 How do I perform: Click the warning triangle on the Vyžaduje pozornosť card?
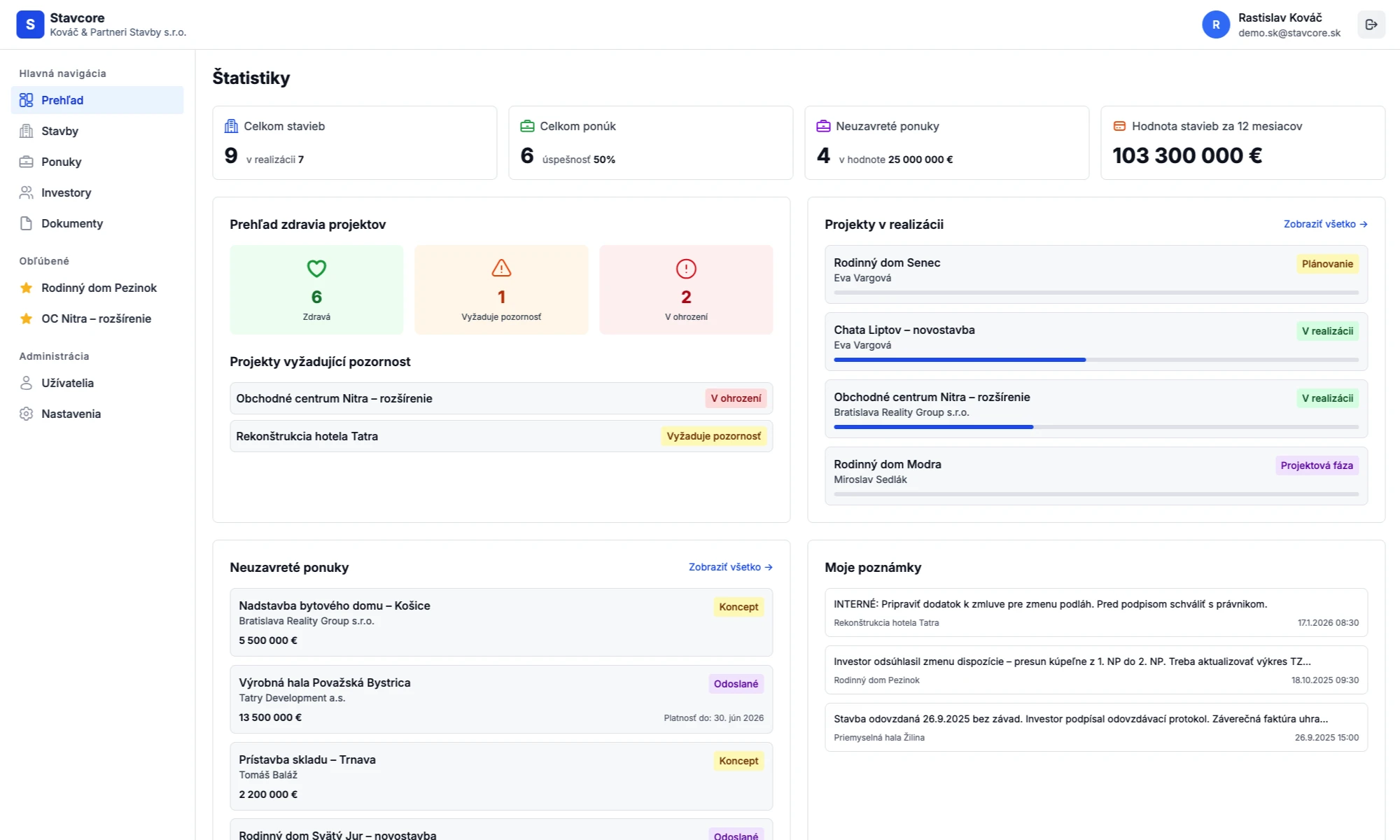tap(501, 268)
